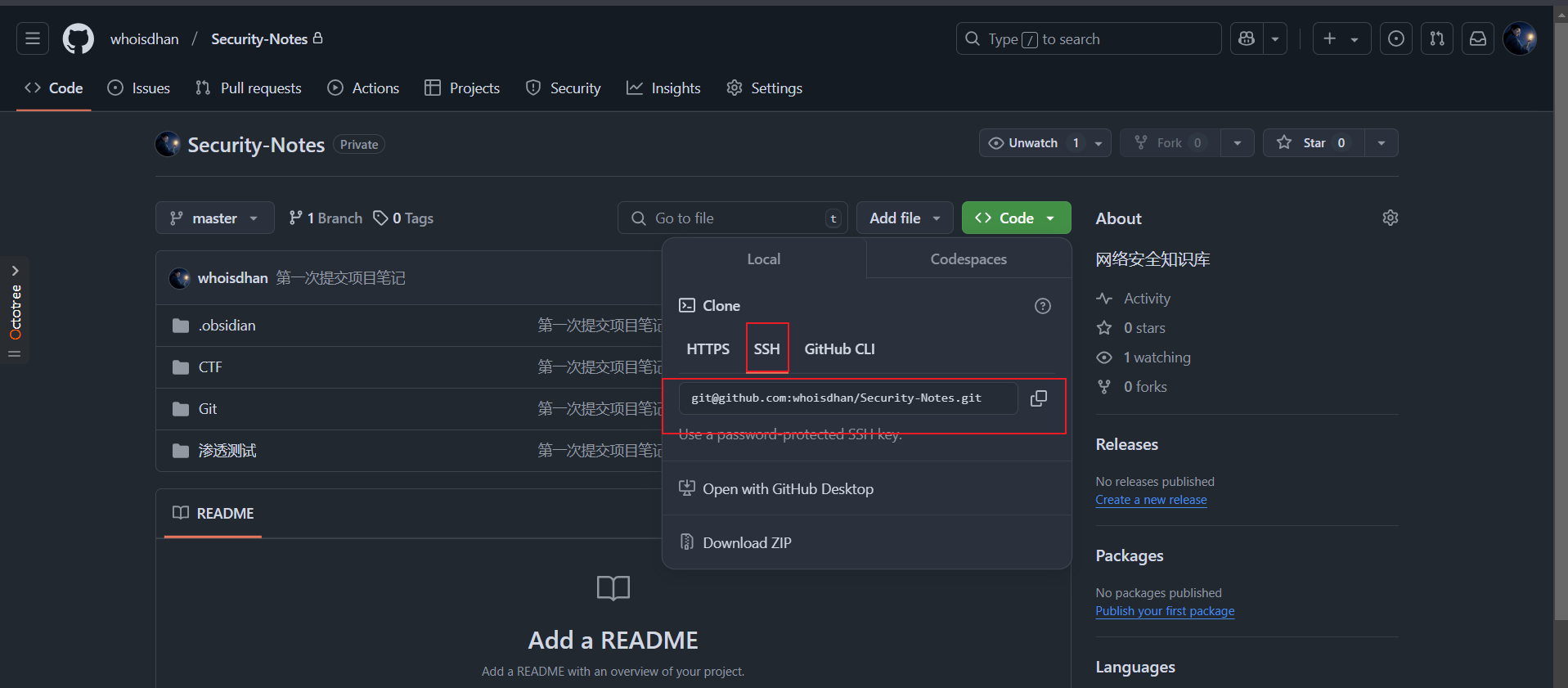Expand the Star lists dropdown arrow
This screenshot has height=688, width=1568.
coord(1381,143)
